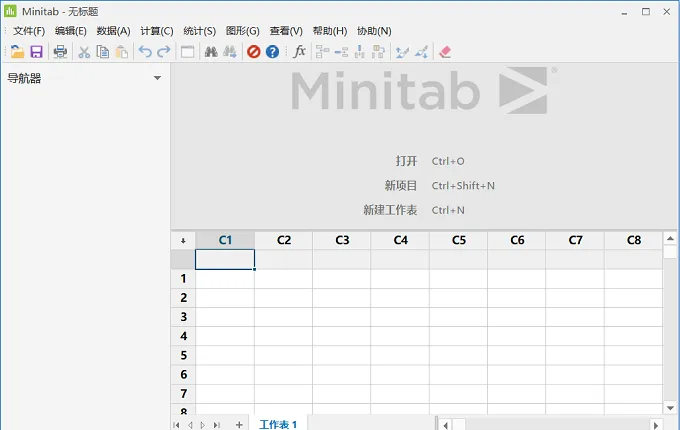Select row header 1
Viewport: 680px width, 430px height.
[183, 278]
